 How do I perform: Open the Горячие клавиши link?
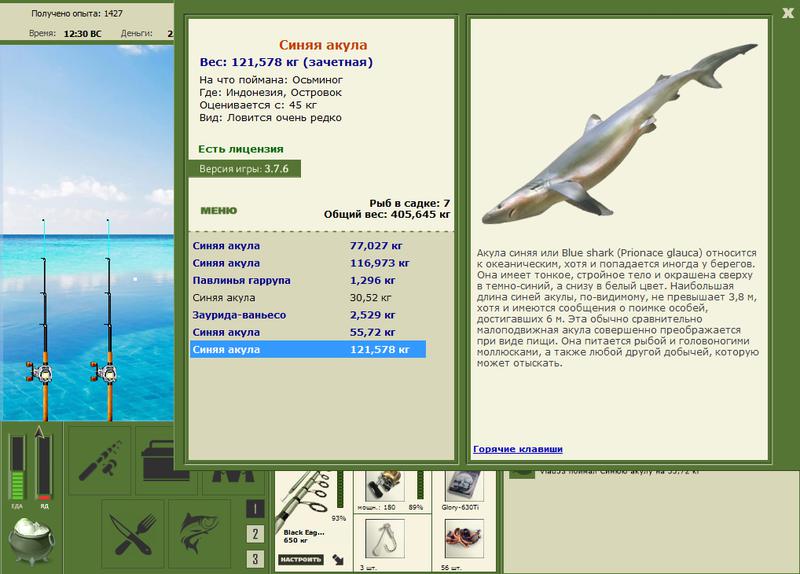pos(518,449)
